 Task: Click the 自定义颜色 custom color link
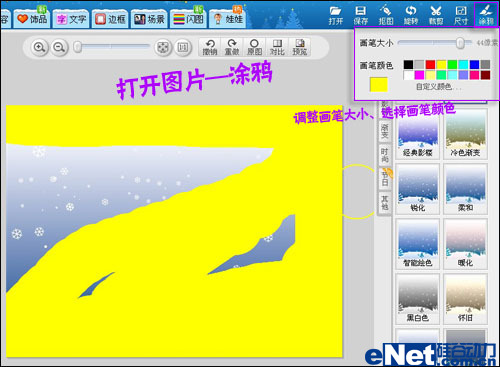point(438,87)
